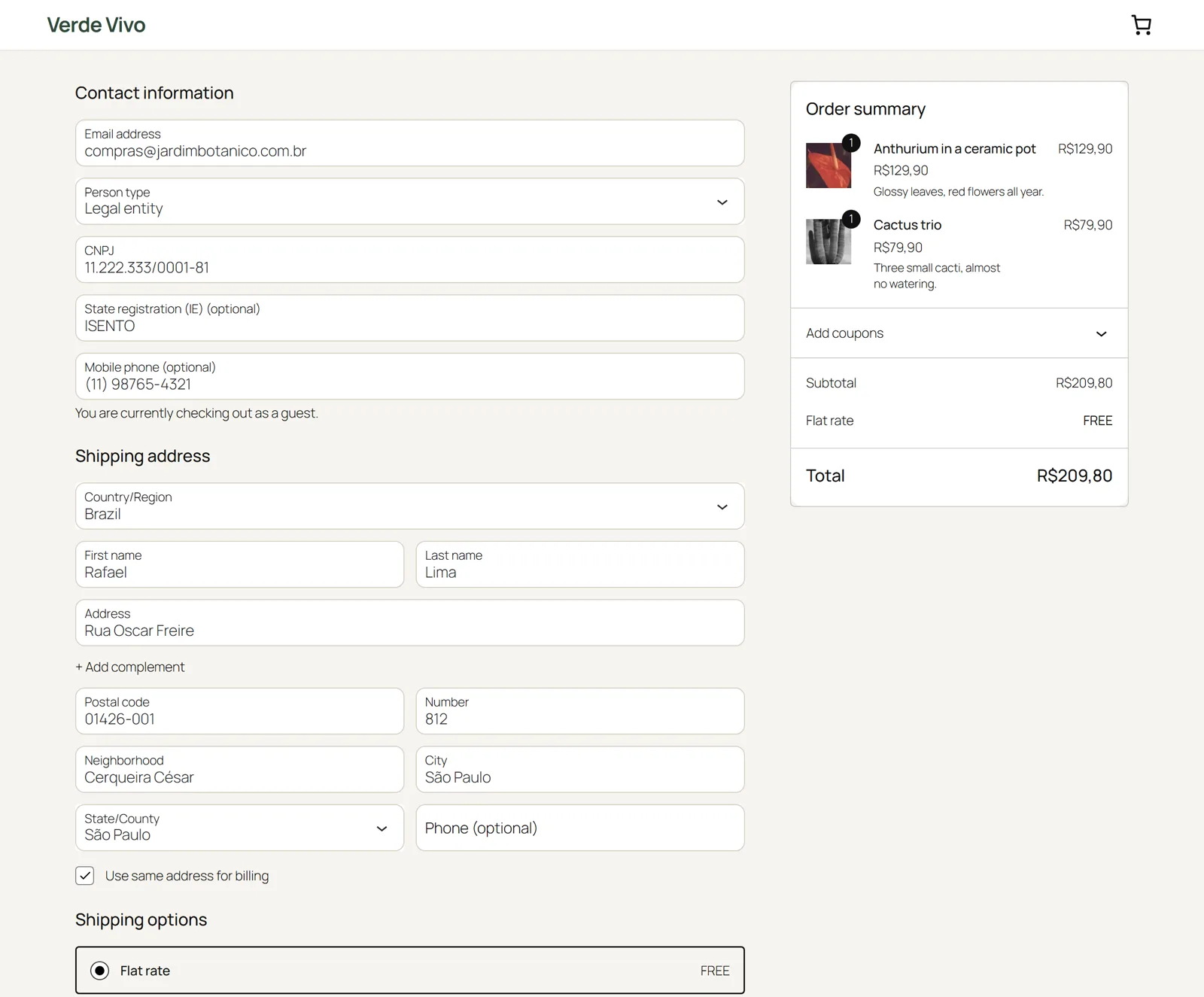Click the Last name field

(x=580, y=564)
